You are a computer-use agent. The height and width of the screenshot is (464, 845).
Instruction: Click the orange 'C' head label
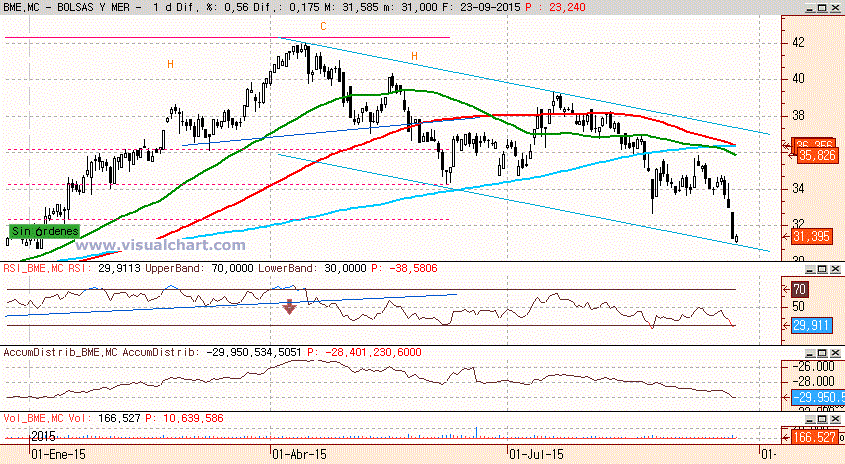click(323, 26)
